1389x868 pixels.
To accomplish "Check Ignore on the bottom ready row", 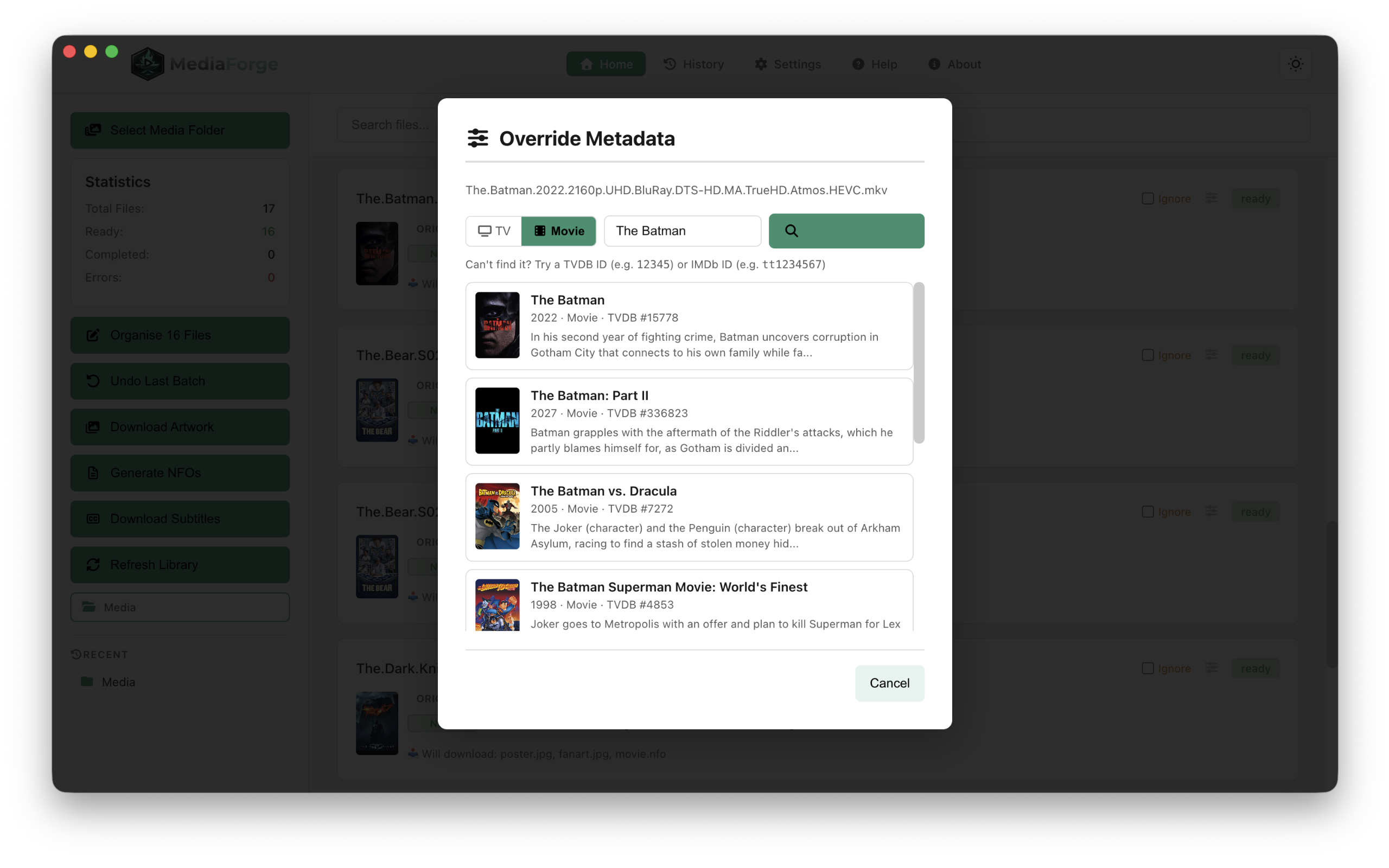I will tap(1148, 668).
